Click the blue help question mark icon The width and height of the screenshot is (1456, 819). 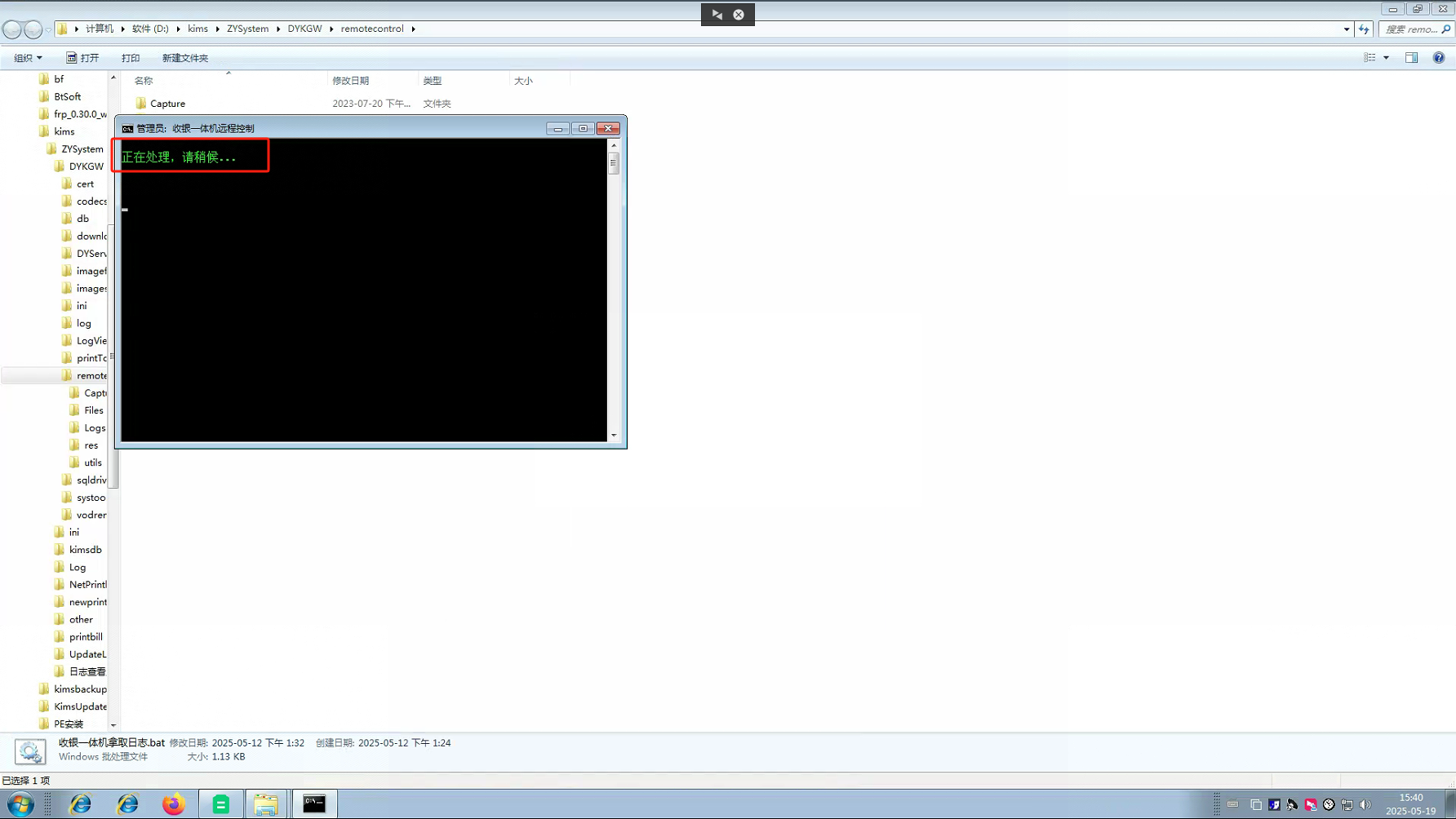tap(1439, 58)
